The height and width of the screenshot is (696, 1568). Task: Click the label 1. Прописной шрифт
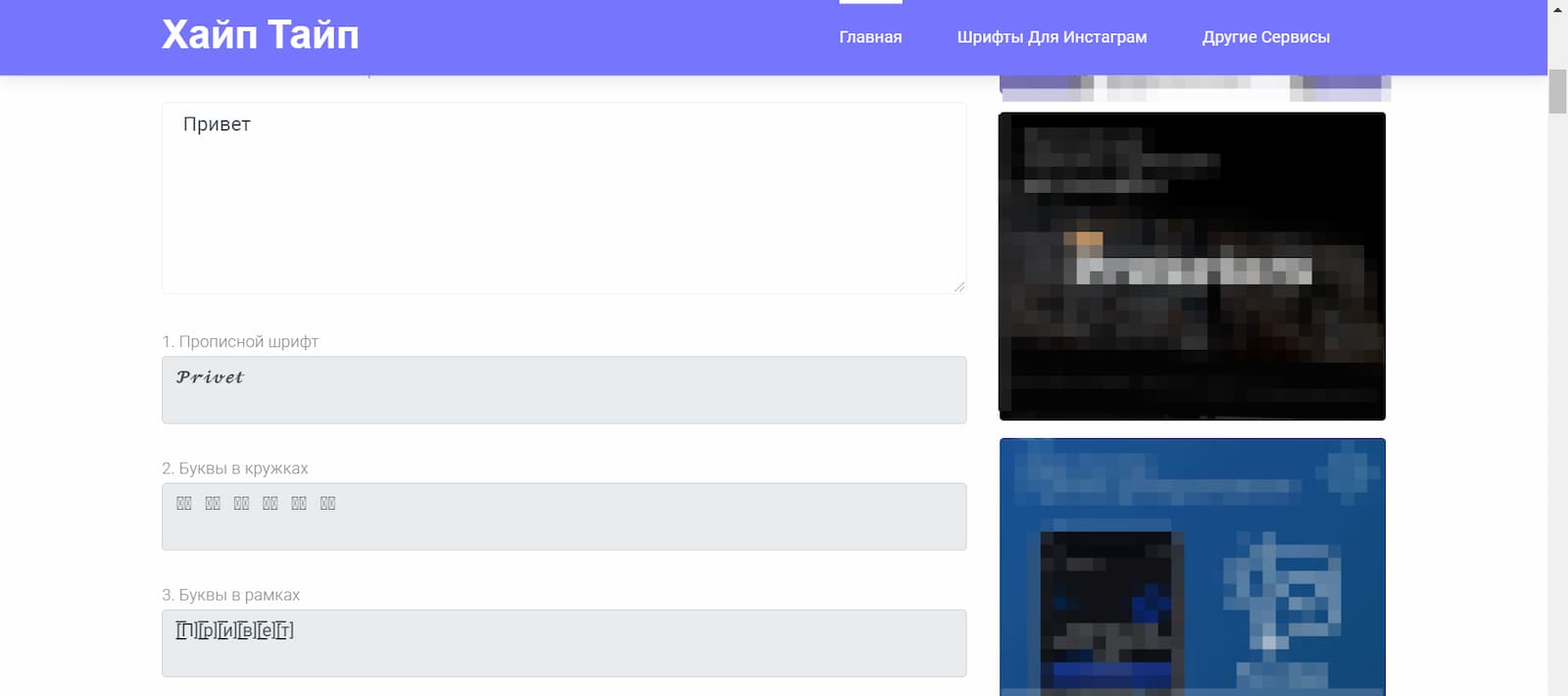coord(240,342)
